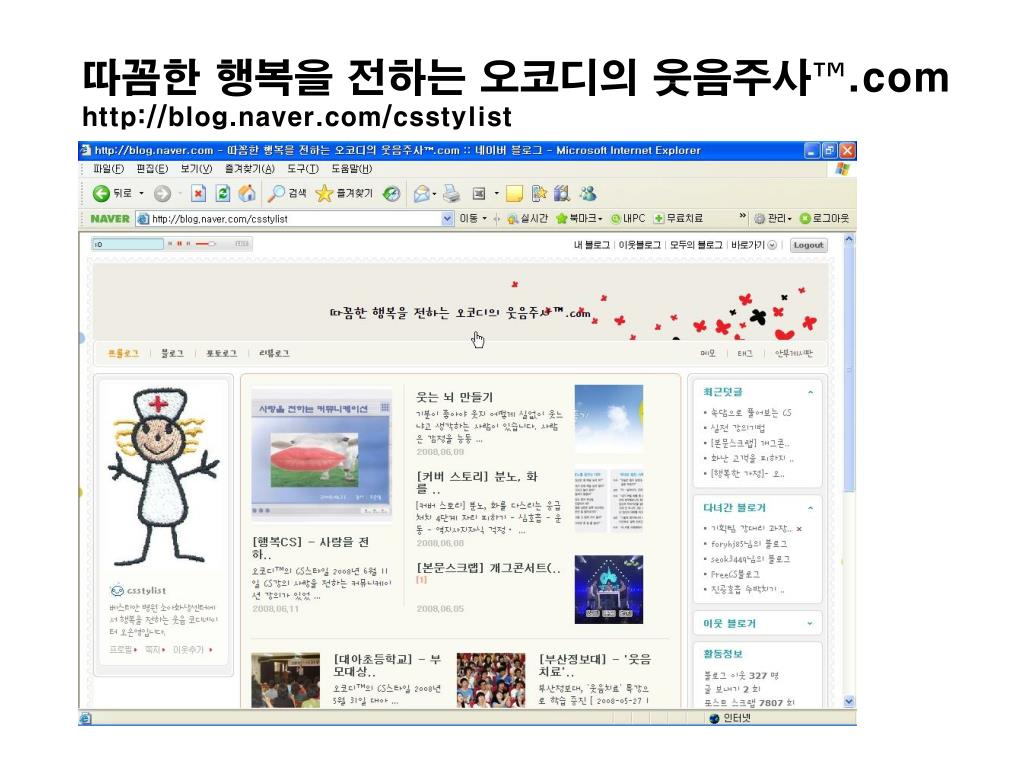
Task: Remove 기획팀 visitor entry with x
Action: point(799,528)
